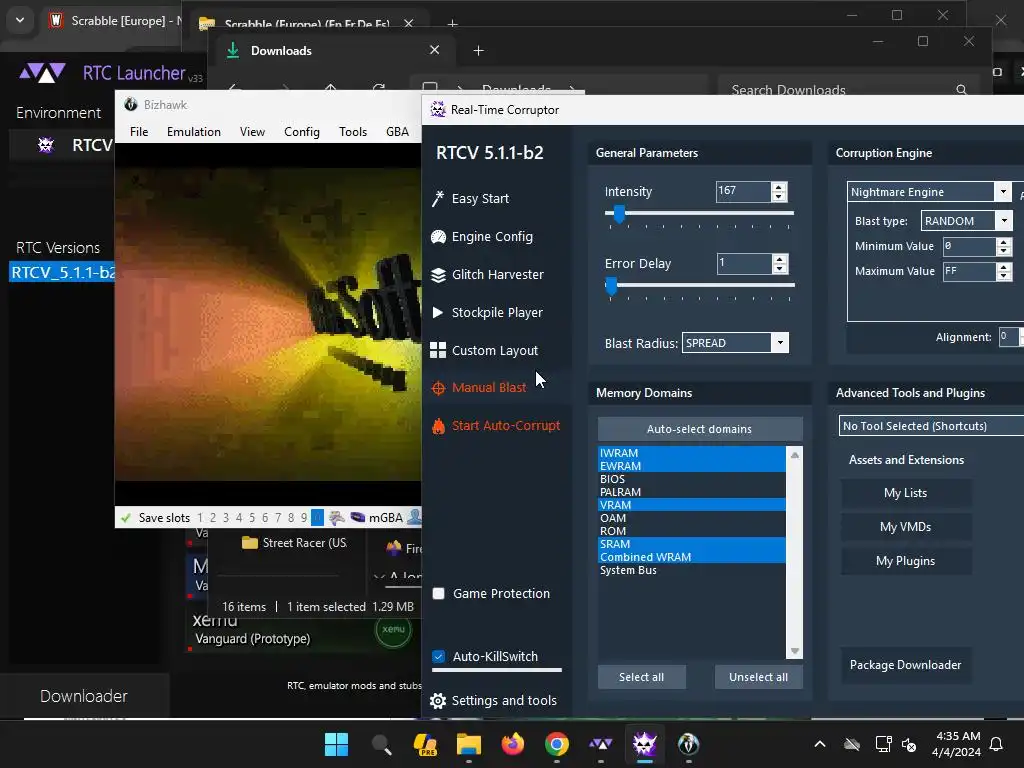Click the highlighted save slot 0 in Bizhawk
Image resolution: width=1024 pixels, height=768 pixels.
tap(317, 518)
